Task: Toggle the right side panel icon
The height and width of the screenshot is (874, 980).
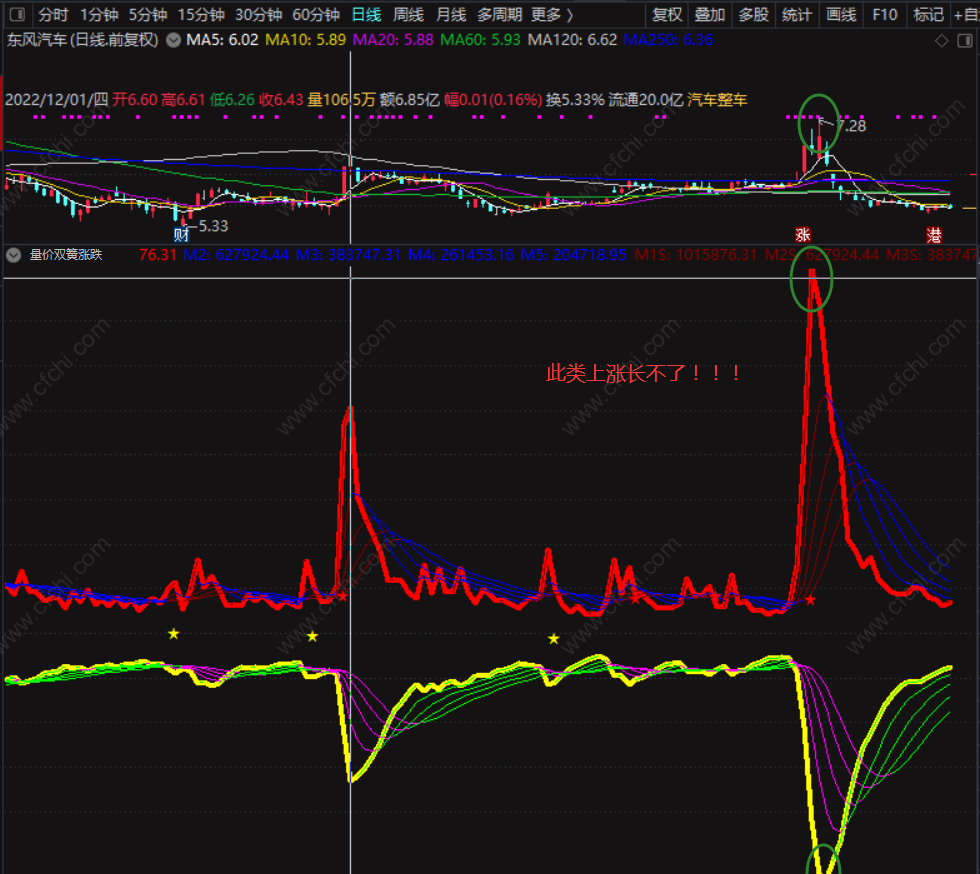Action: click(965, 41)
